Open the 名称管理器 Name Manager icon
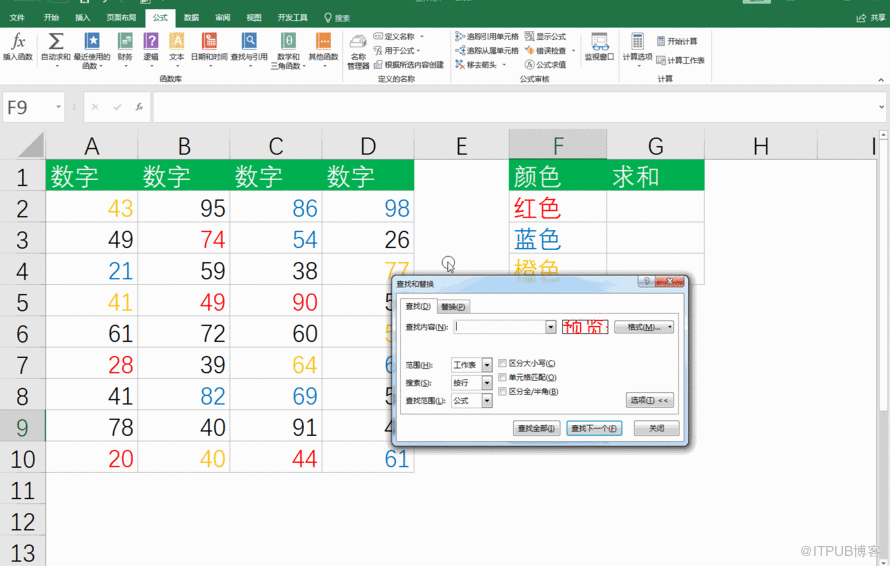Image resolution: width=890 pixels, height=566 pixels. (x=358, y=47)
